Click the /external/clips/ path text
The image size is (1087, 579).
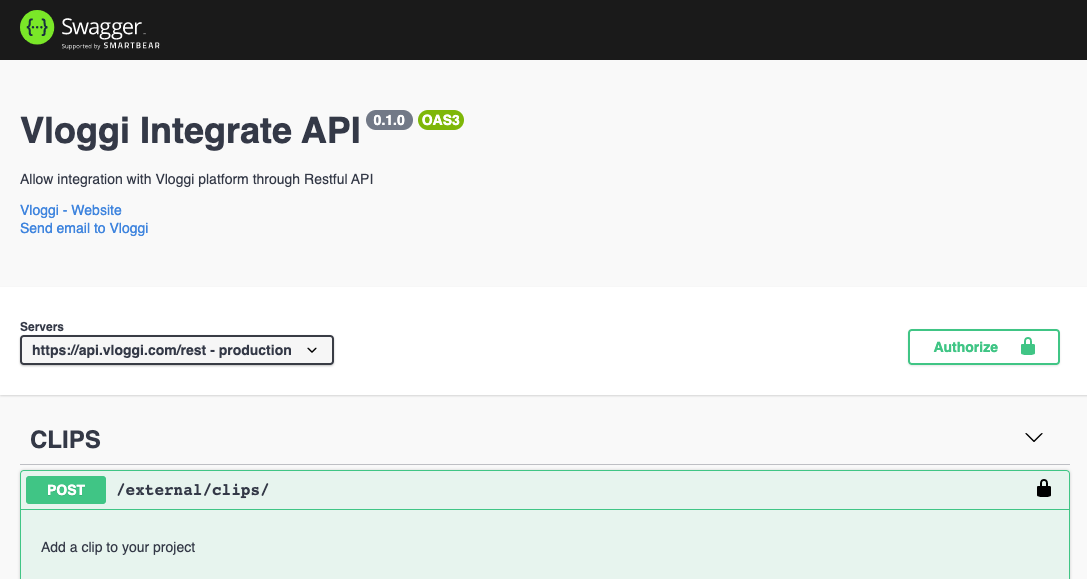click(193, 490)
